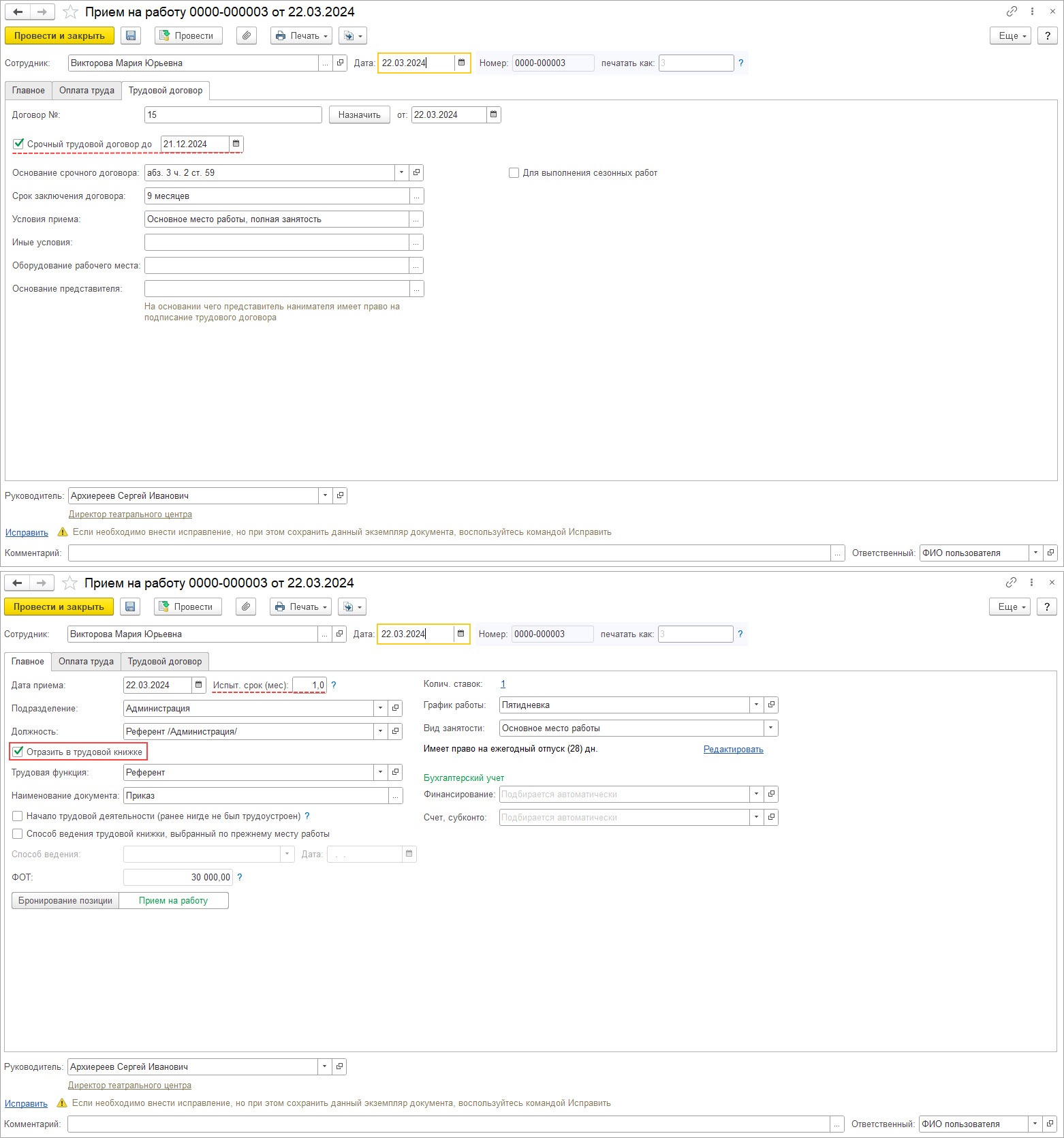This screenshot has width=1064, height=1138.
Task: Open Руководитель record icon in top window
Action: (340, 495)
